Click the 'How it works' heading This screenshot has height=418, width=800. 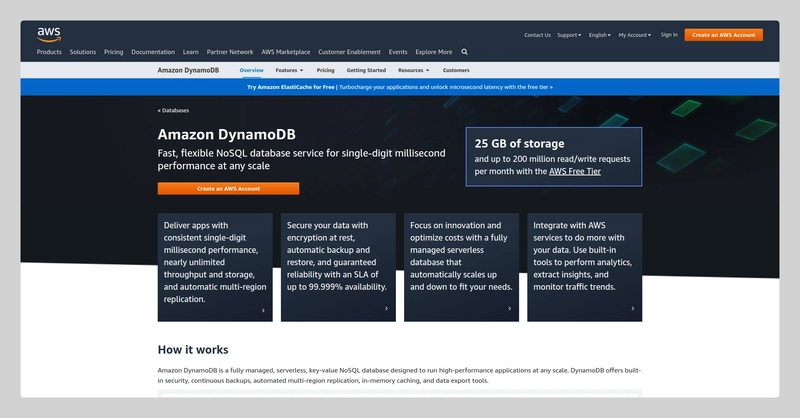pos(193,350)
